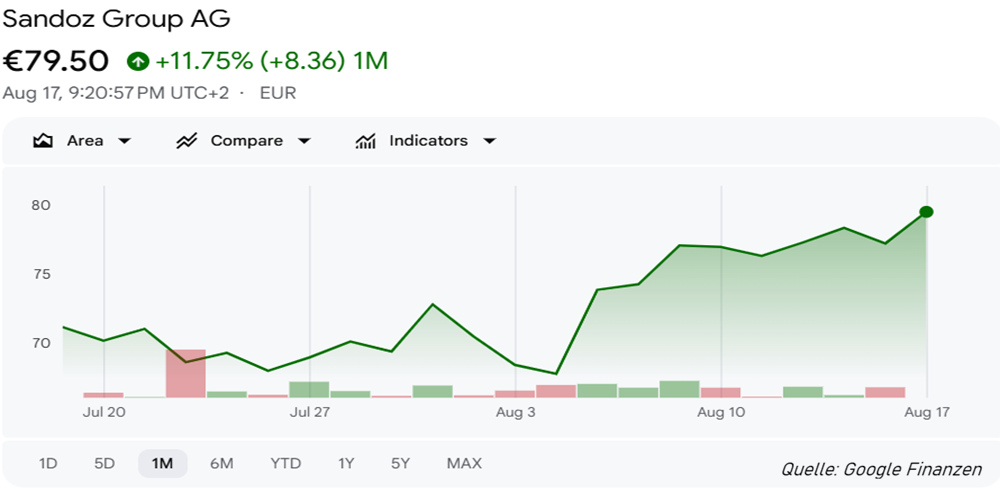Show the 5Y range
Screen dimensions: 1000x500
[400, 464]
